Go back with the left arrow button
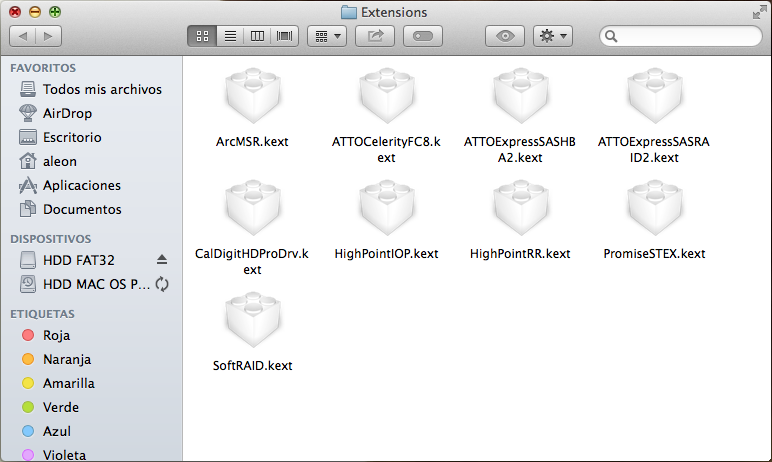Screen dimensions: 772x462 tap(23, 36)
